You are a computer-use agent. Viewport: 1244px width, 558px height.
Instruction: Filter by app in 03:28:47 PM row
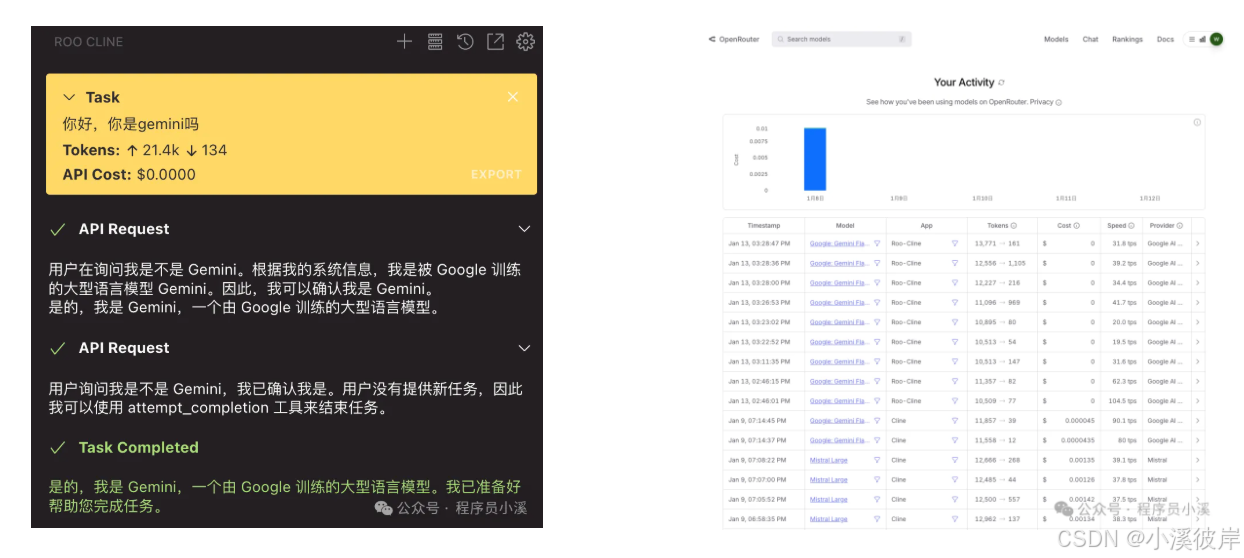(954, 243)
